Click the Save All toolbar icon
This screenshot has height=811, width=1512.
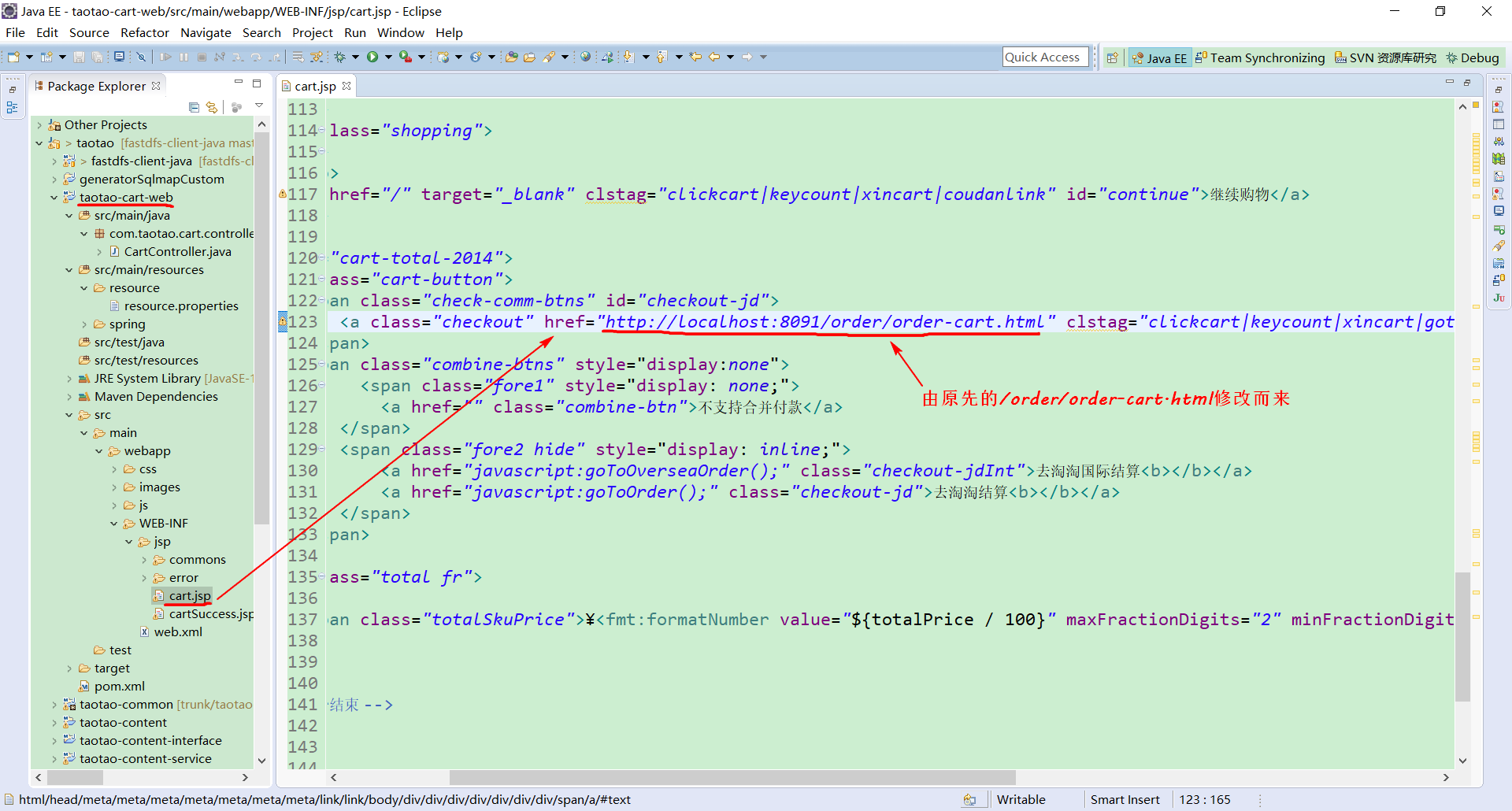click(97, 57)
